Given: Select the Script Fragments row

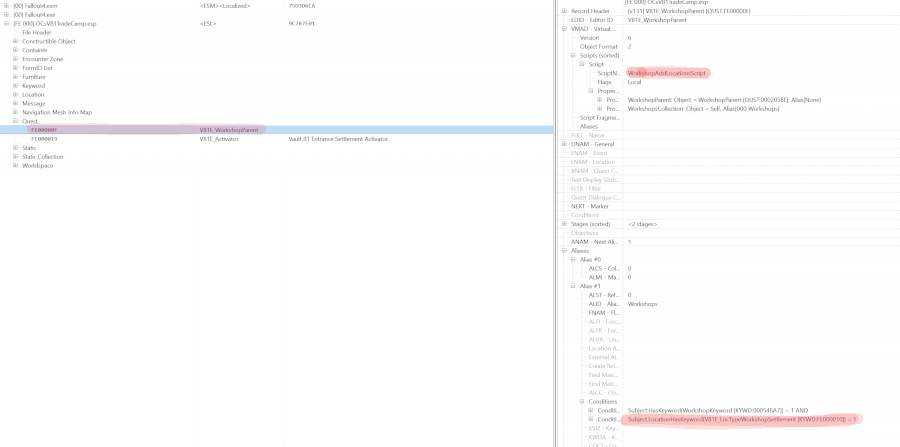Looking at the screenshot, I should [x=600, y=118].
